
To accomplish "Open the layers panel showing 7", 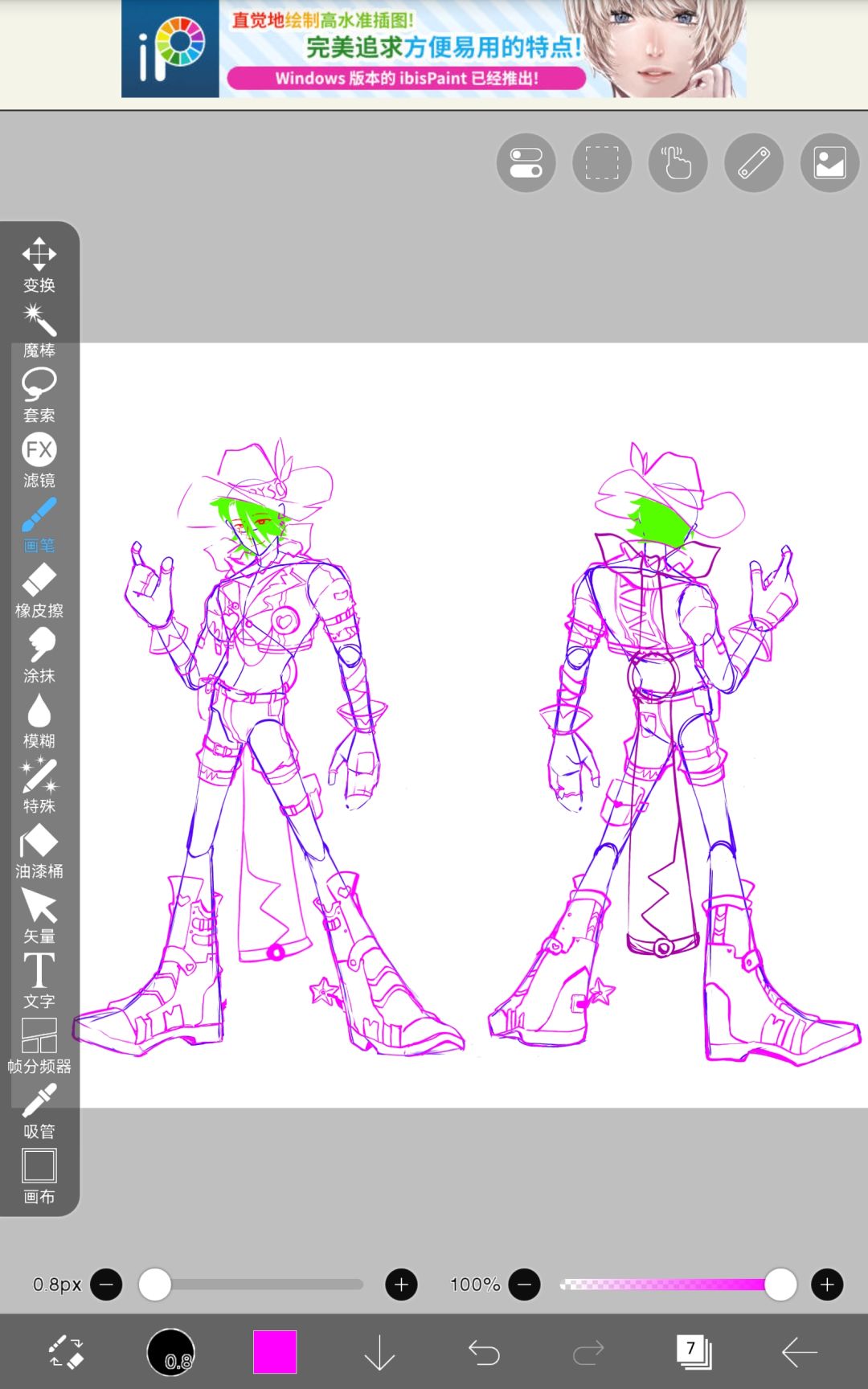I will (694, 1352).
